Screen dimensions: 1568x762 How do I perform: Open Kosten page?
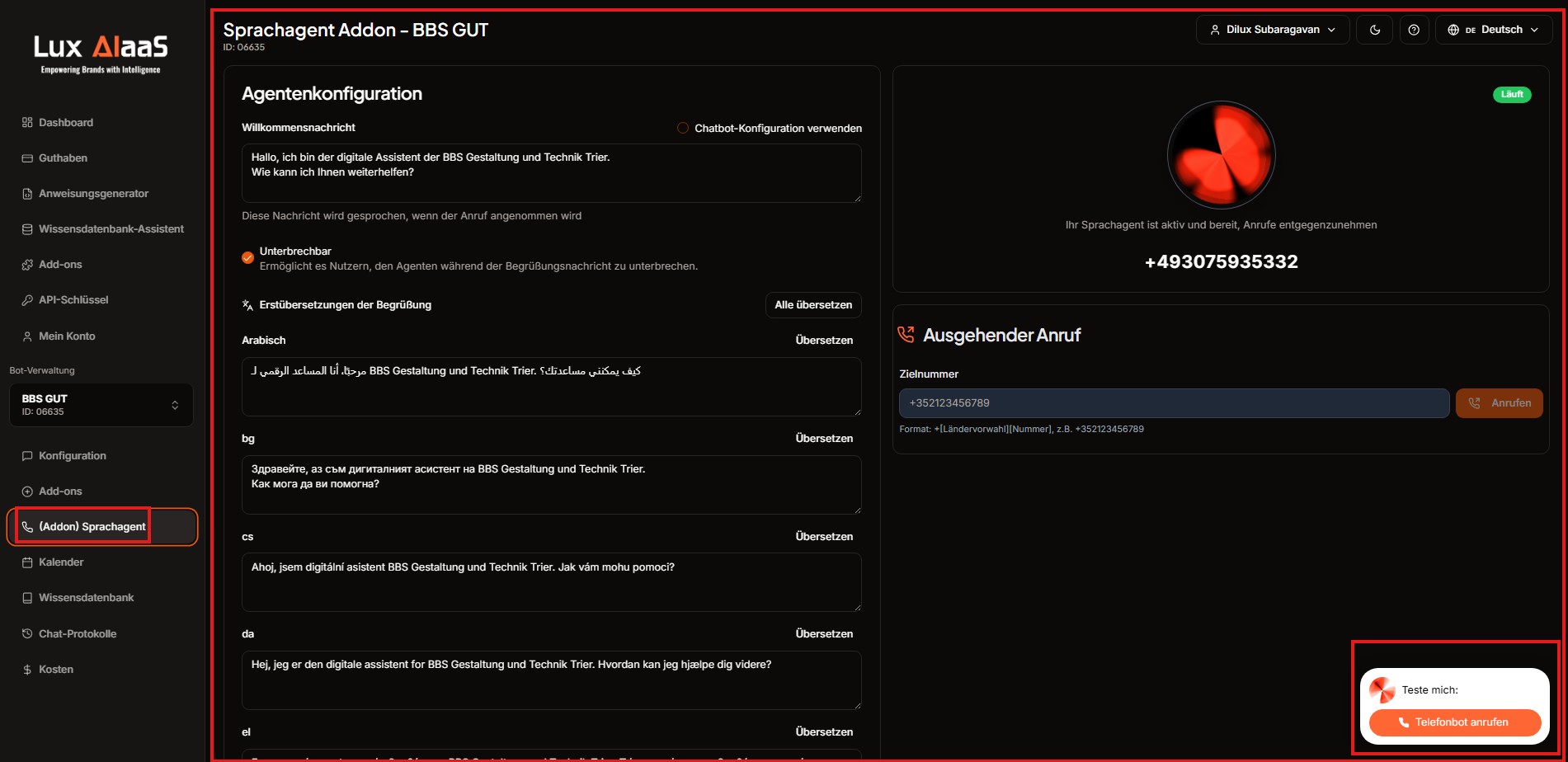[56, 670]
